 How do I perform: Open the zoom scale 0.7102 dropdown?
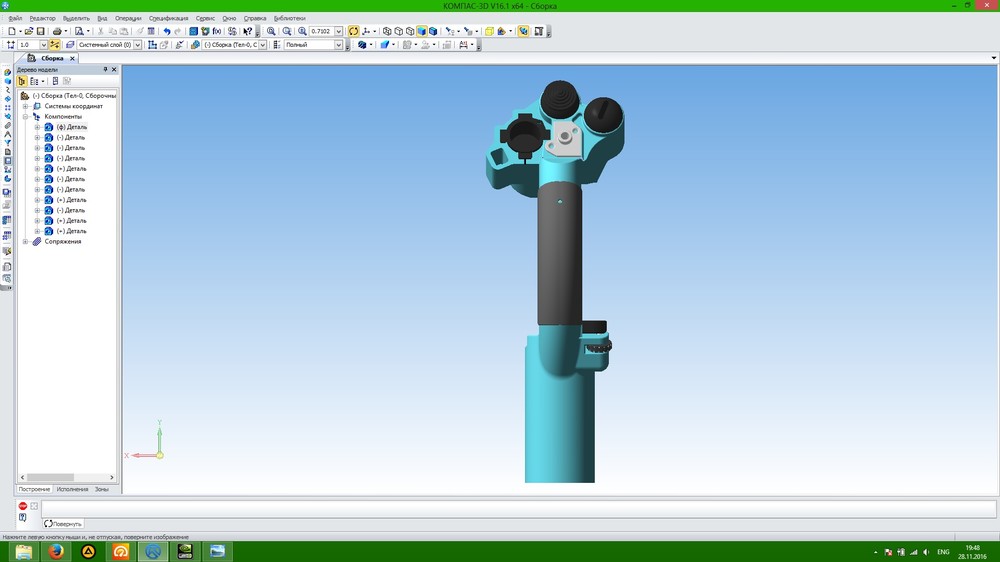(338, 31)
